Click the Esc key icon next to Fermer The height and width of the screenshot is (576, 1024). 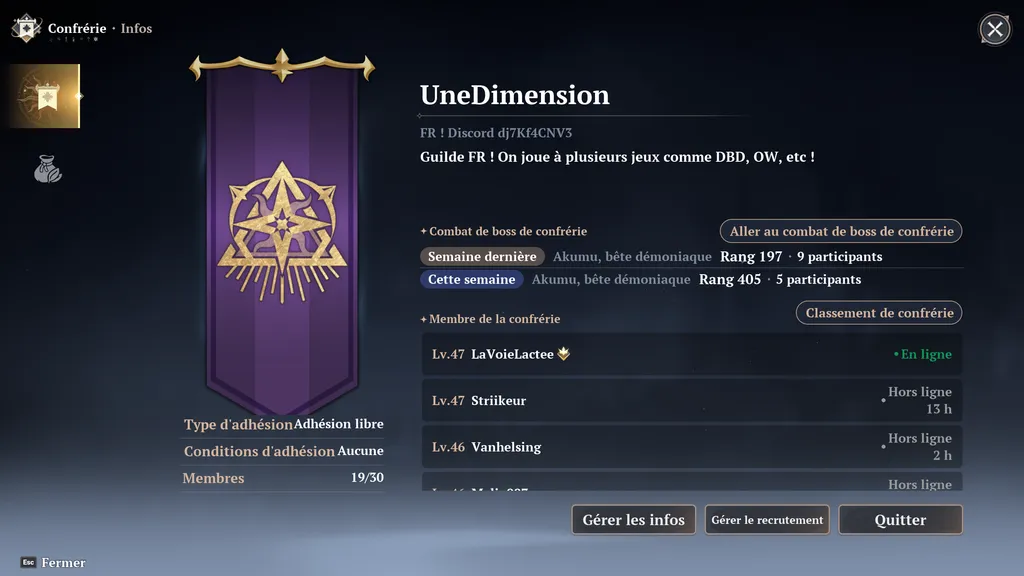click(x=28, y=562)
